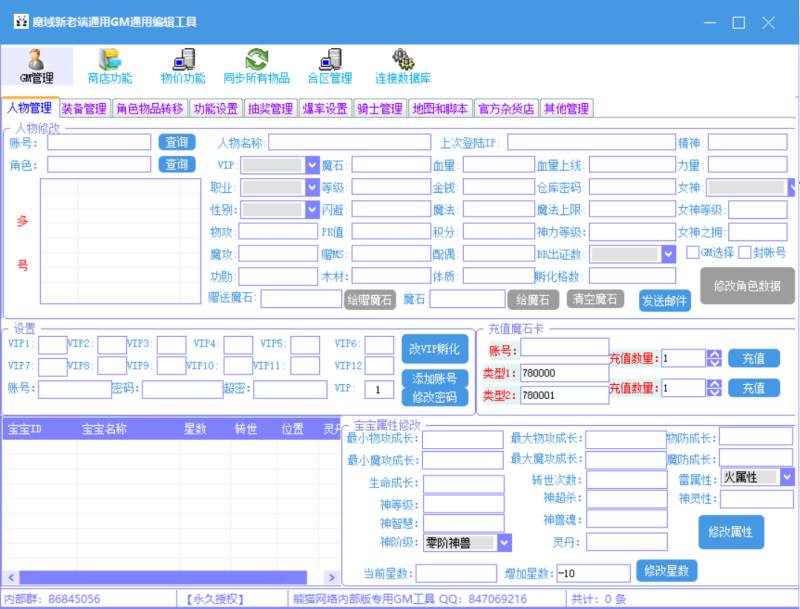The width and height of the screenshot is (800, 609).
Task: Click the 修改星数 button
Action: pos(667,571)
